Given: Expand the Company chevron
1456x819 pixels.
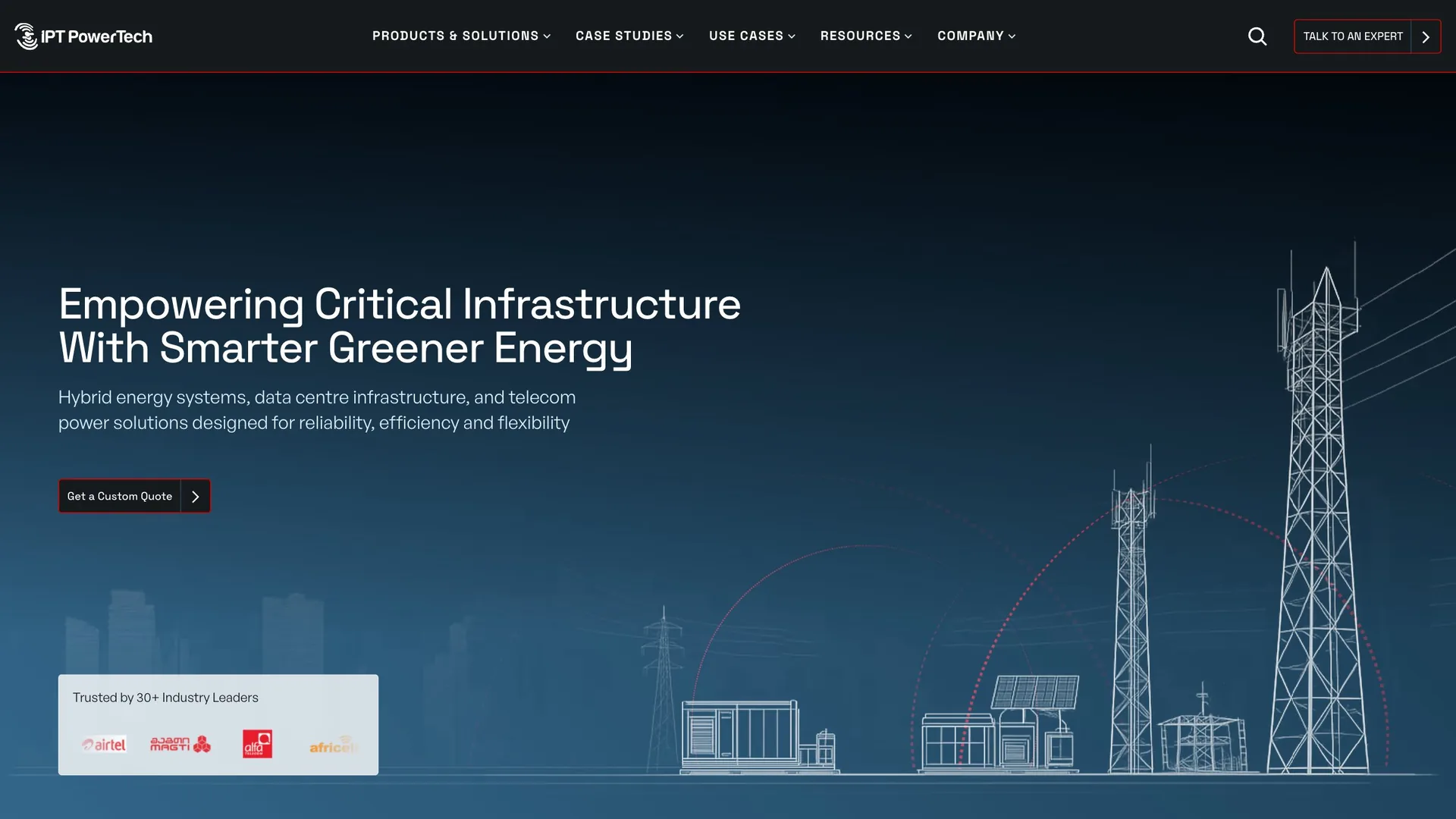Looking at the screenshot, I should 1012,36.
